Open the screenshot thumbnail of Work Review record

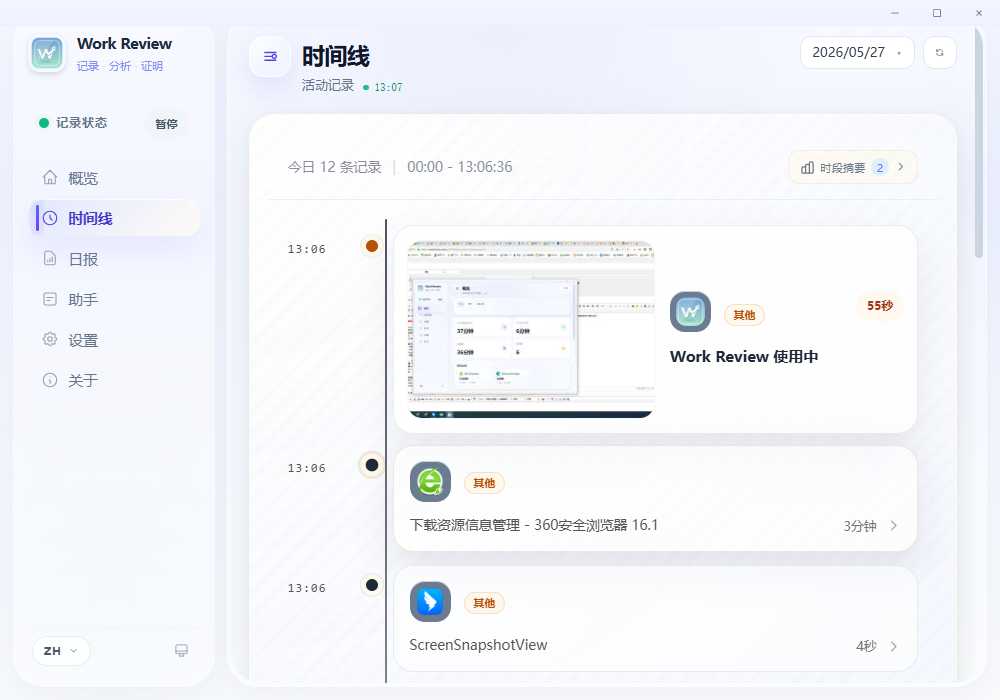coord(531,330)
